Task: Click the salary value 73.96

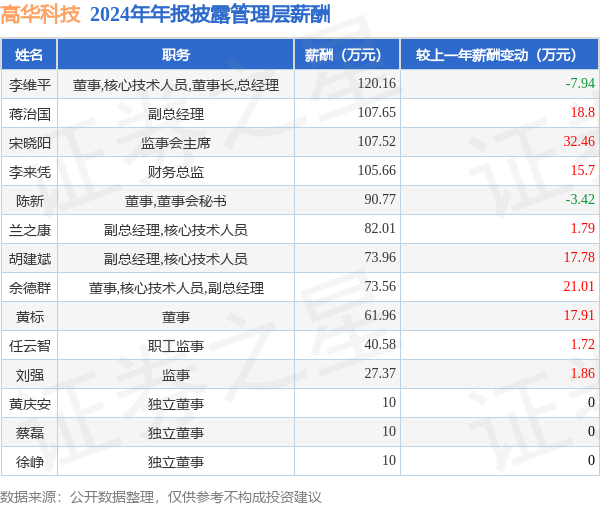Action: pos(380,257)
